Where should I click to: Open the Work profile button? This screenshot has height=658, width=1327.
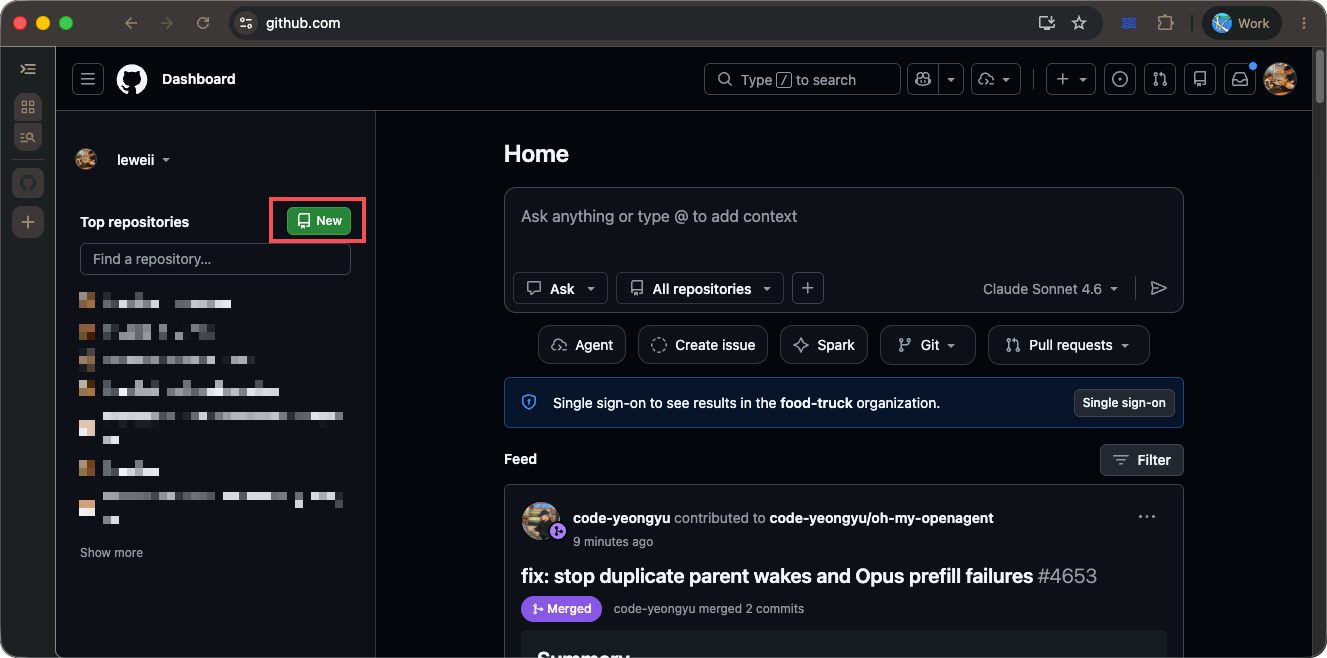point(1241,23)
